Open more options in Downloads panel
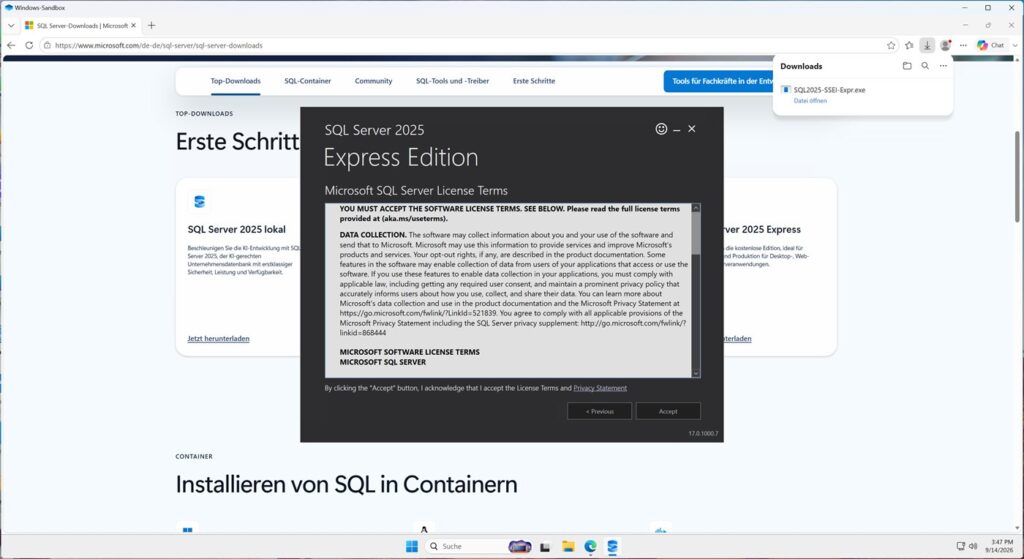The width and height of the screenshot is (1024, 559). click(943, 66)
